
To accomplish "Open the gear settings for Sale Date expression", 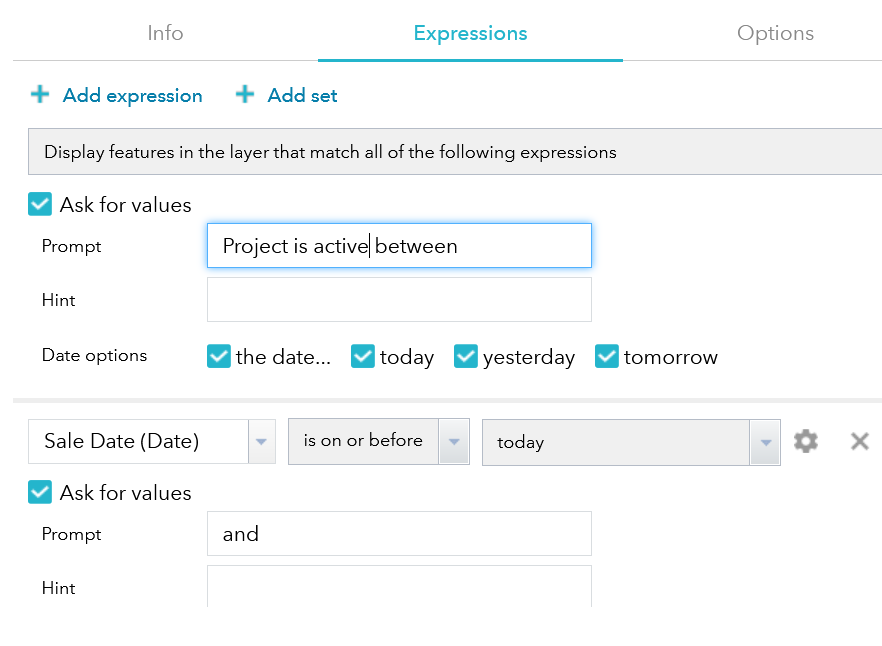I will [x=806, y=441].
